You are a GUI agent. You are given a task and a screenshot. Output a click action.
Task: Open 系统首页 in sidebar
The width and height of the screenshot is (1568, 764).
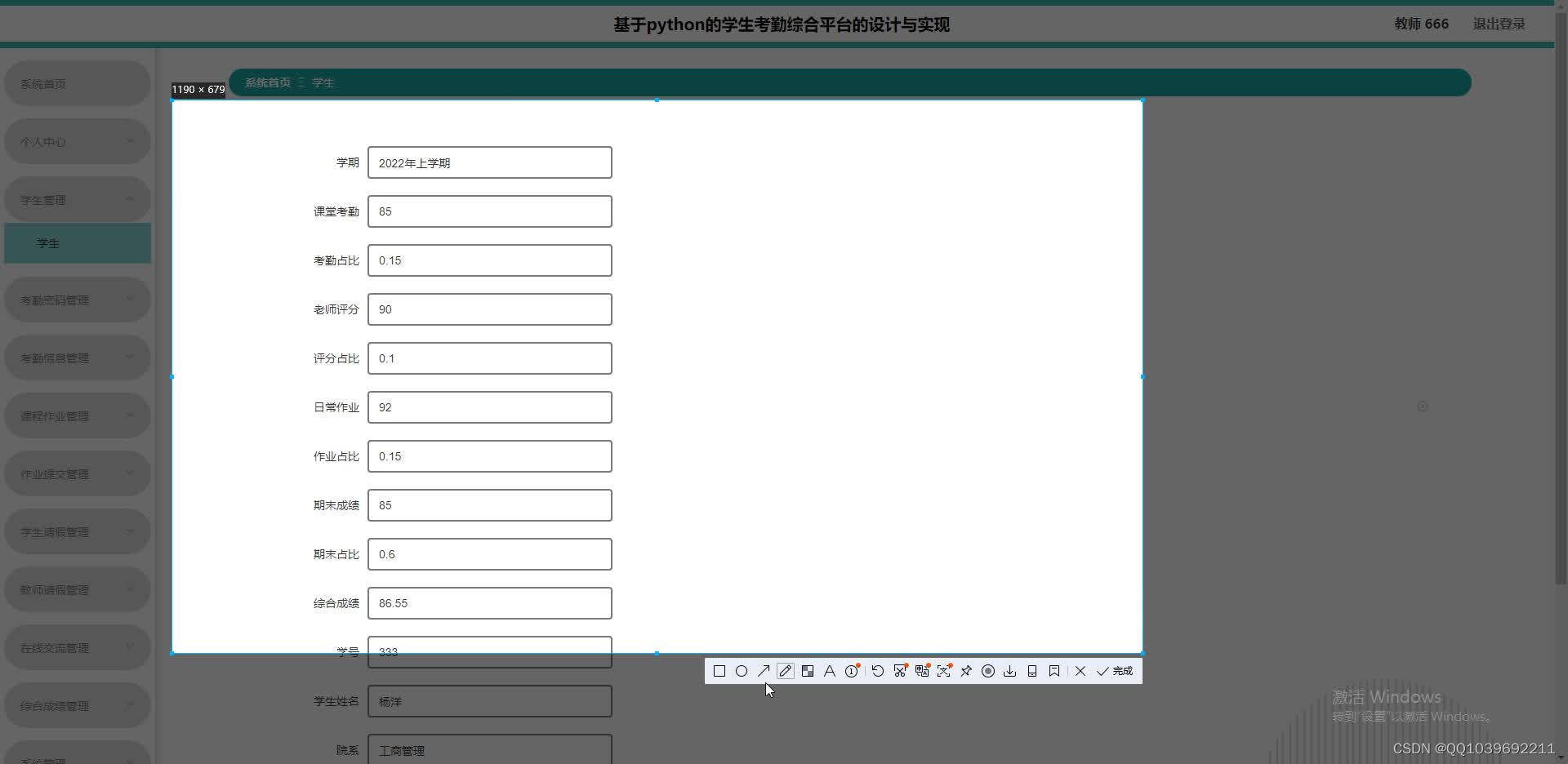click(78, 83)
